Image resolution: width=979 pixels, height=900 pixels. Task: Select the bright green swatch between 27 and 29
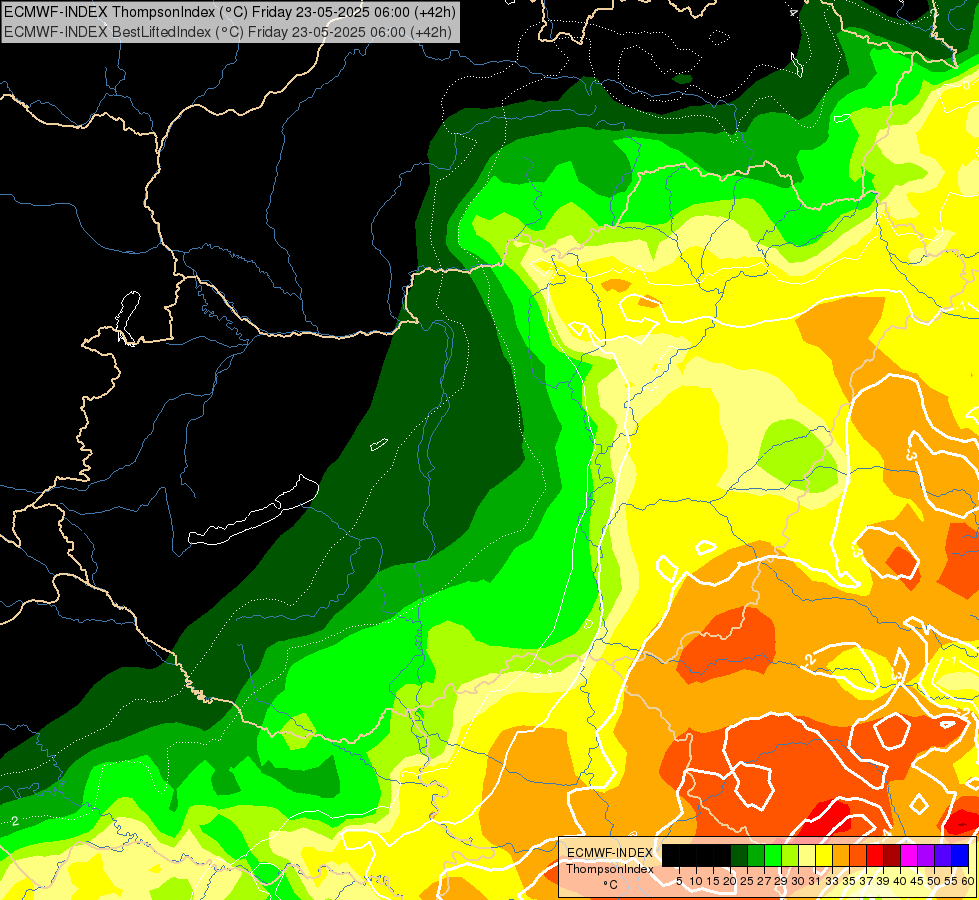tap(773, 855)
